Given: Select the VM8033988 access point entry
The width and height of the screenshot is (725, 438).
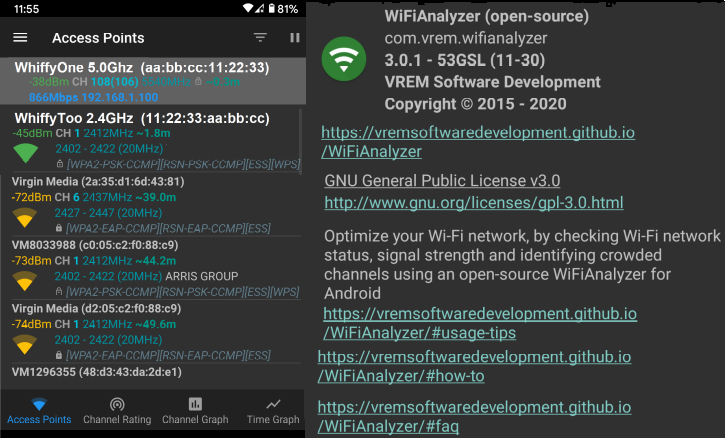Looking at the screenshot, I should (x=151, y=268).
